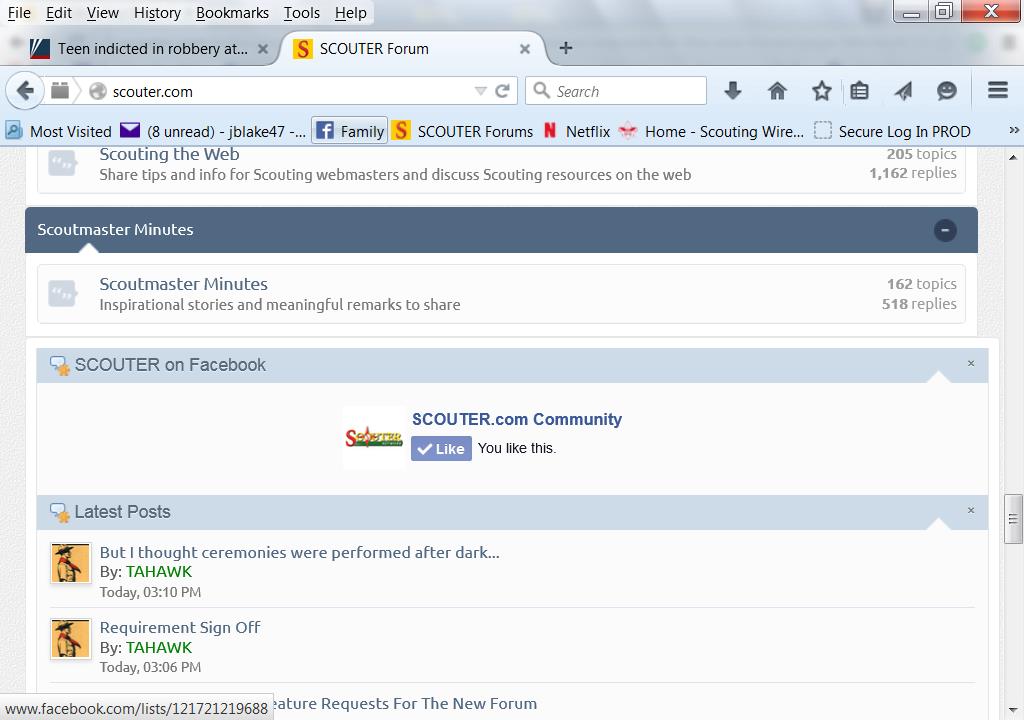Screen dimensions: 1024x720
Task: Open the History menu
Action: [x=157, y=13]
